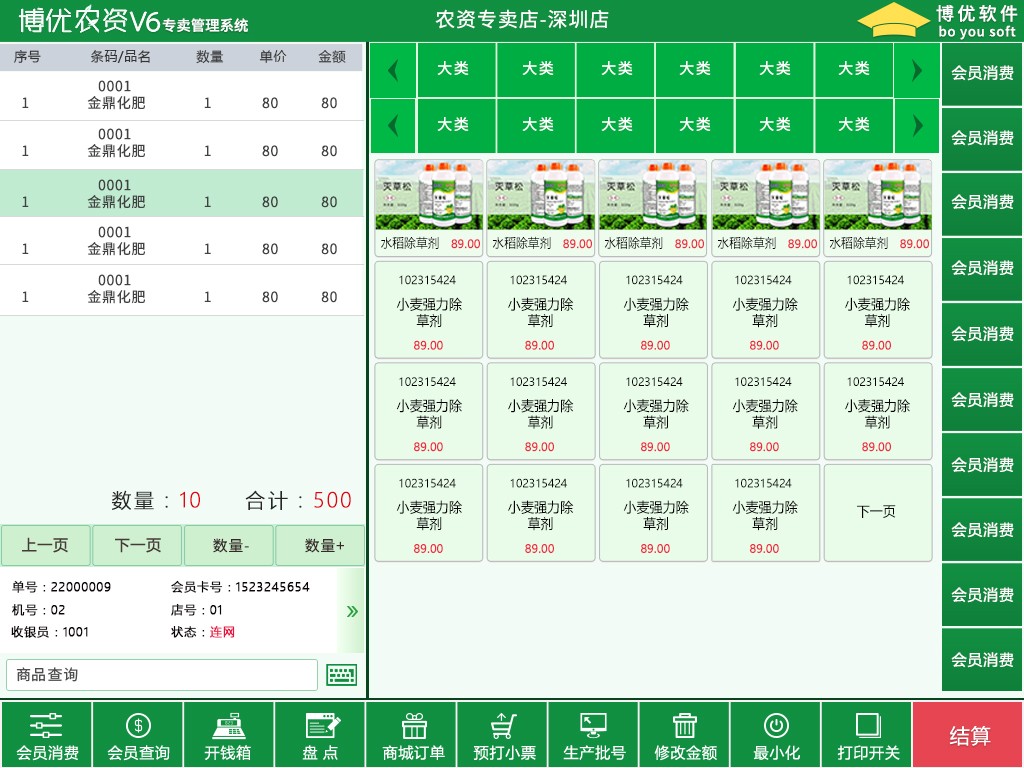Open 商城订单 mall orders

click(x=411, y=735)
